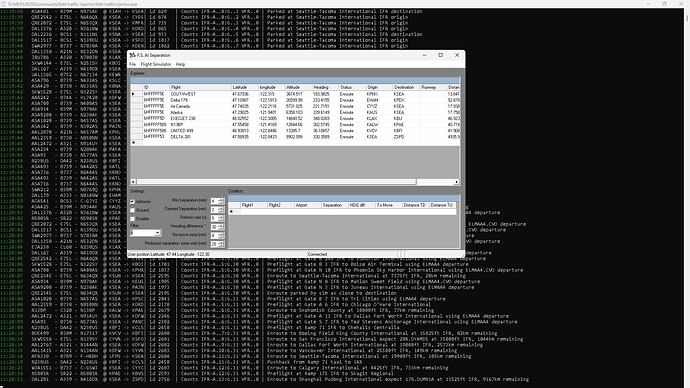Click the current-row arrow selector for SOUTHWEST
Screen dimensions: 690x388
(x=133, y=94)
